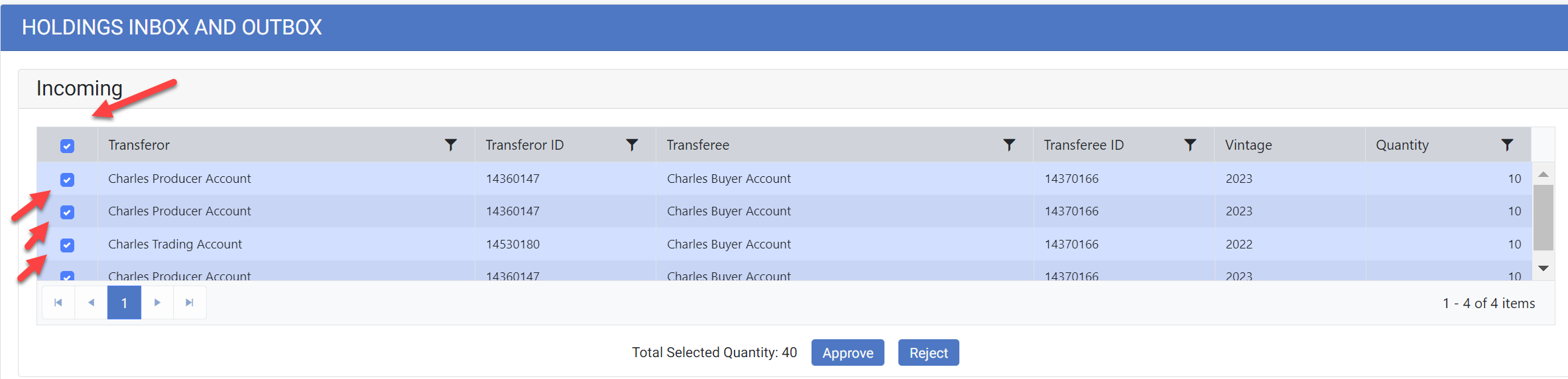
Task: Click the vertical scrollbar thumb
Action: point(1543,217)
